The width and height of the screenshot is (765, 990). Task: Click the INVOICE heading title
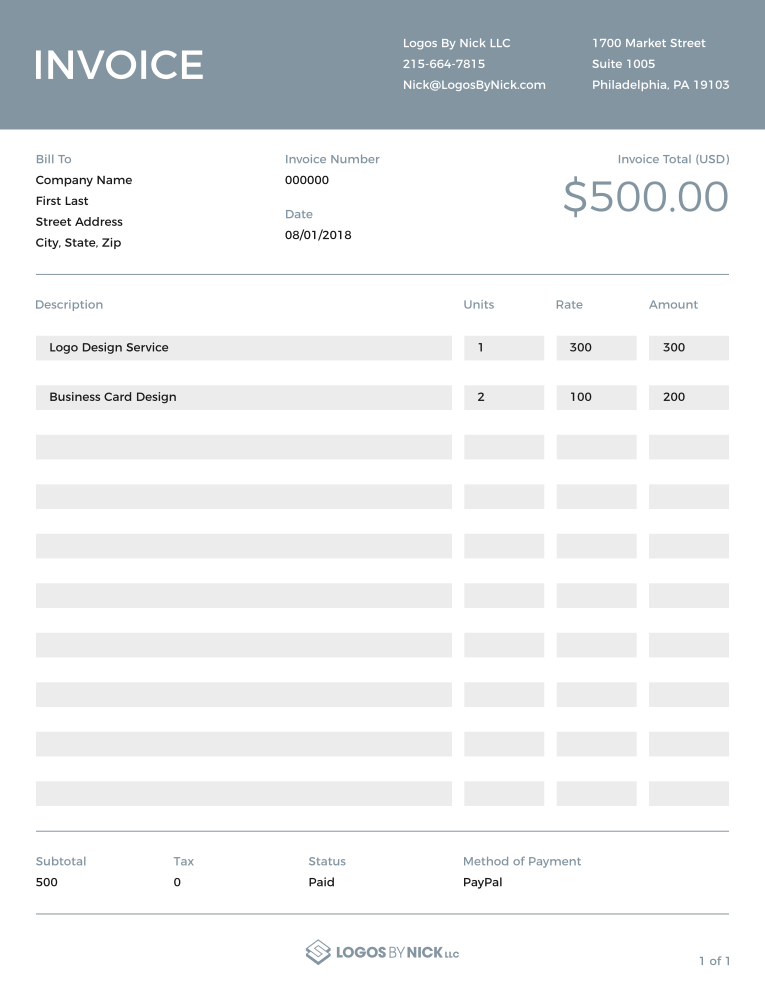coord(119,64)
